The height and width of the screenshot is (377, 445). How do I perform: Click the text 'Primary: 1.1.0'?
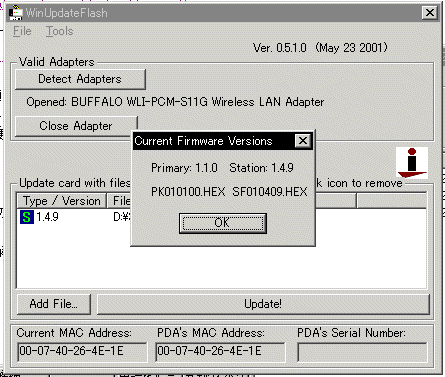tap(184, 168)
